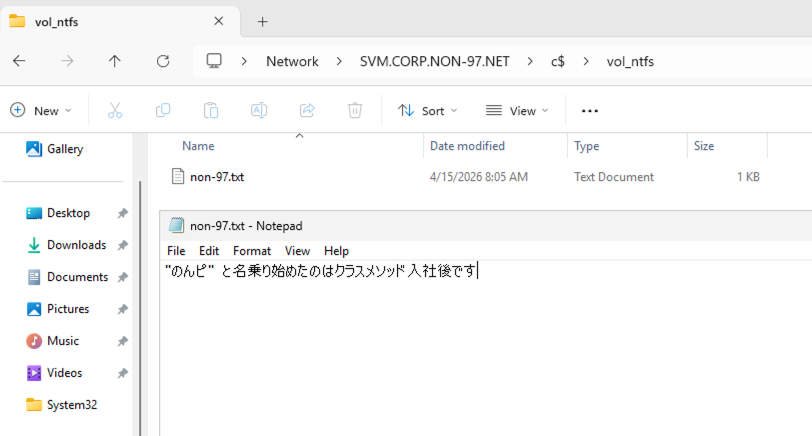The height and width of the screenshot is (436, 812).
Task: Click the Share icon in toolbar
Action: click(x=307, y=110)
